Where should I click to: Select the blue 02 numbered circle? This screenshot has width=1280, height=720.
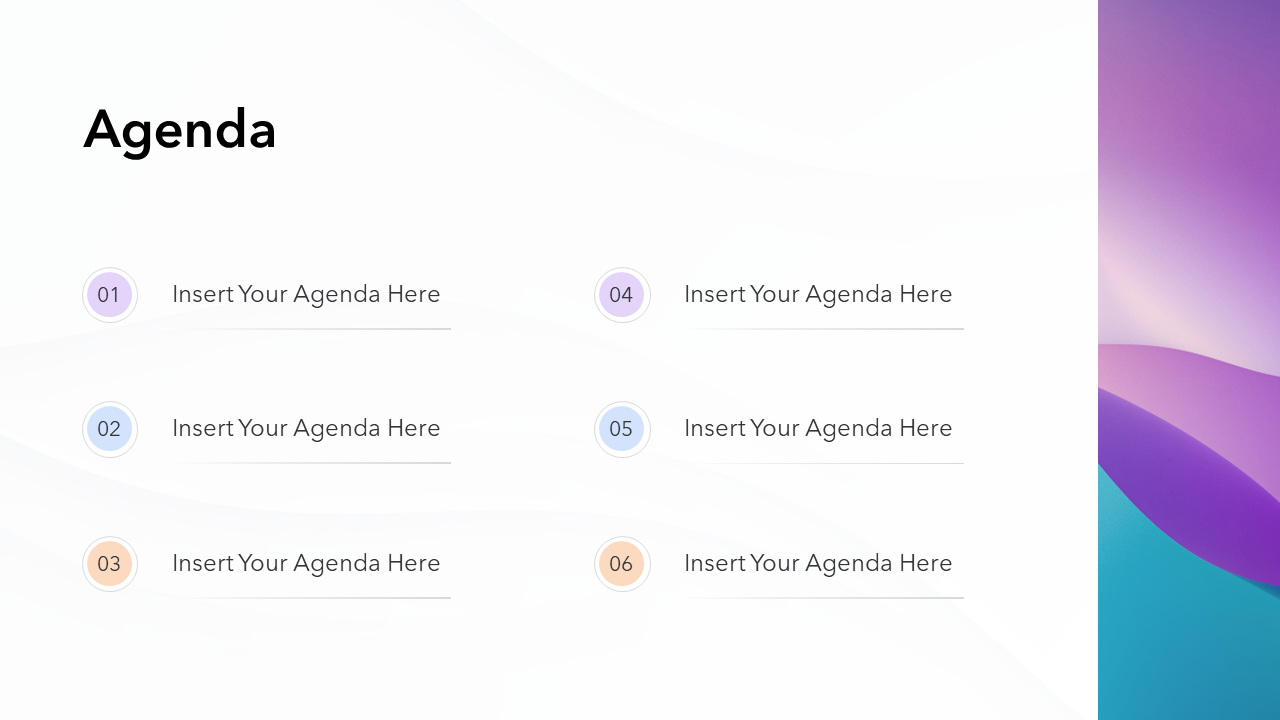pos(109,429)
